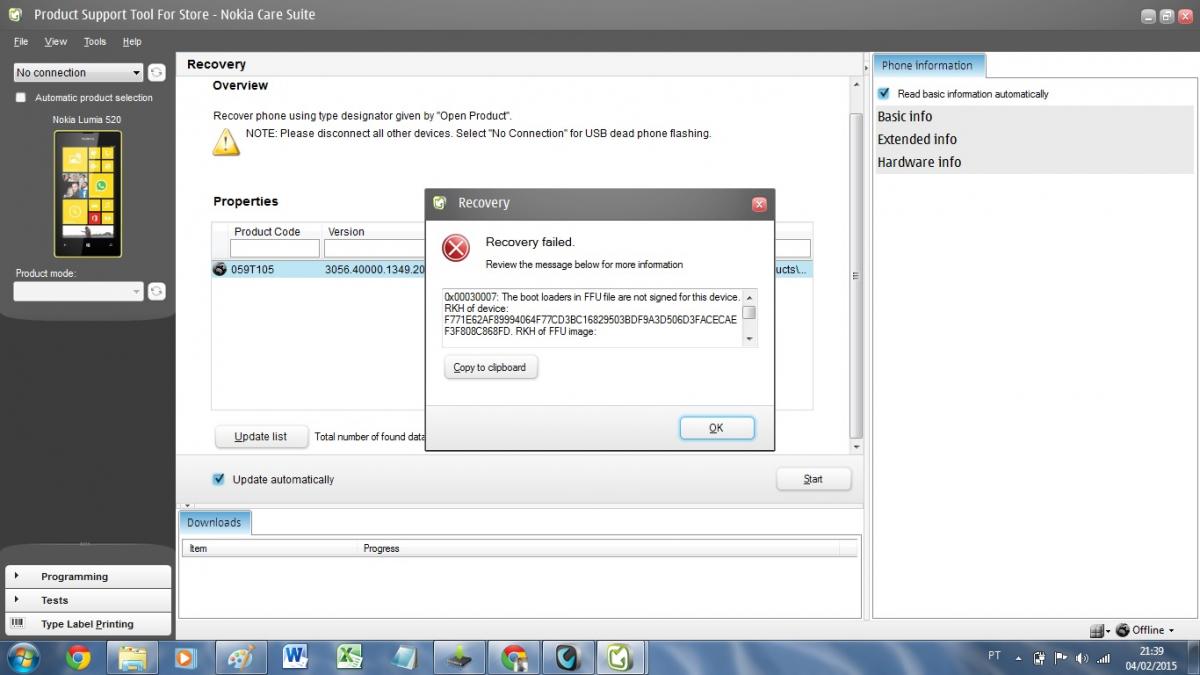This screenshot has height=675, width=1200.
Task: Click the red error icon in Recovery dialog
Action: click(456, 247)
